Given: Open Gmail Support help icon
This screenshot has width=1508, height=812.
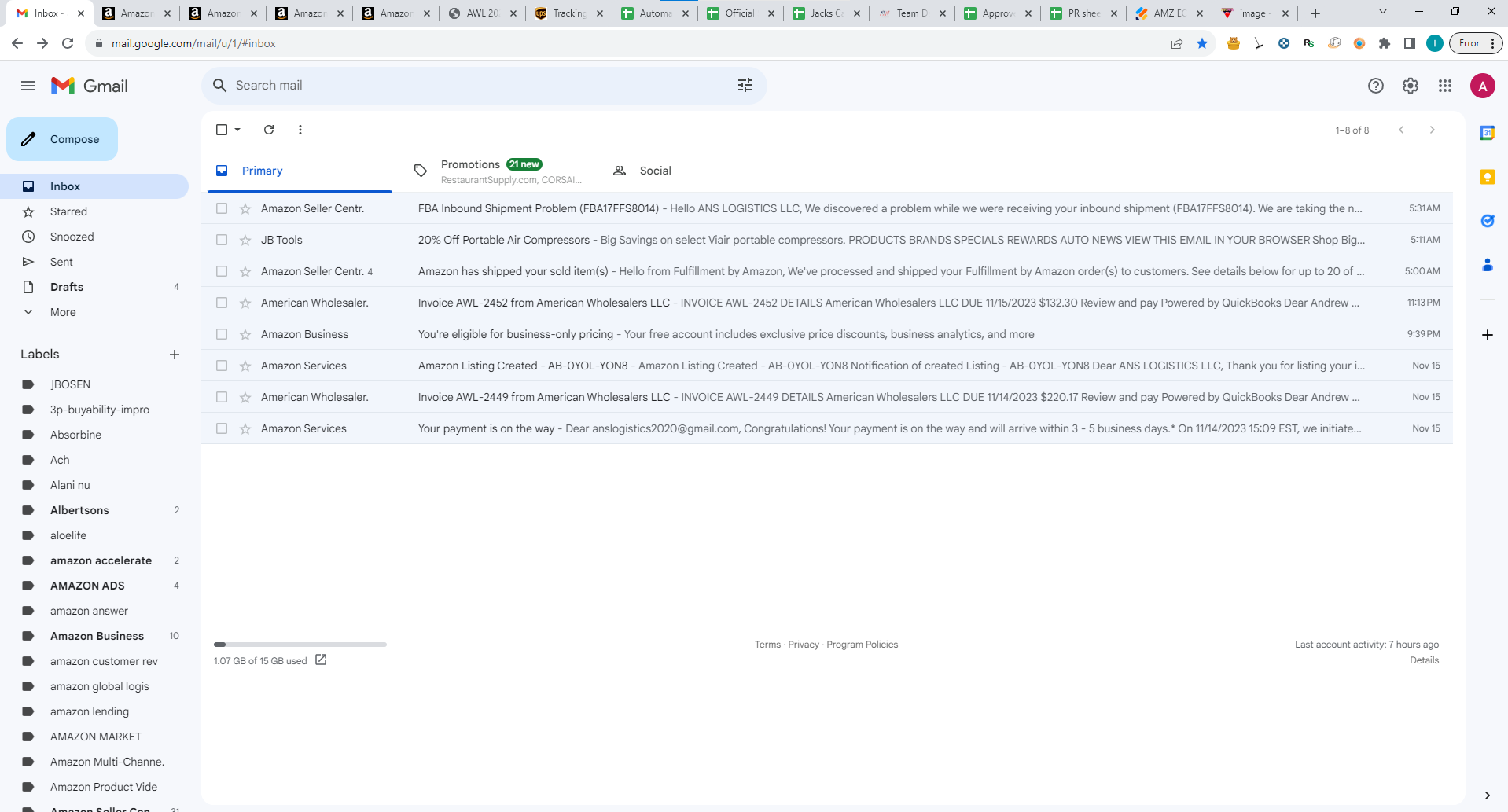Looking at the screenshot, I should (1375, 86).
